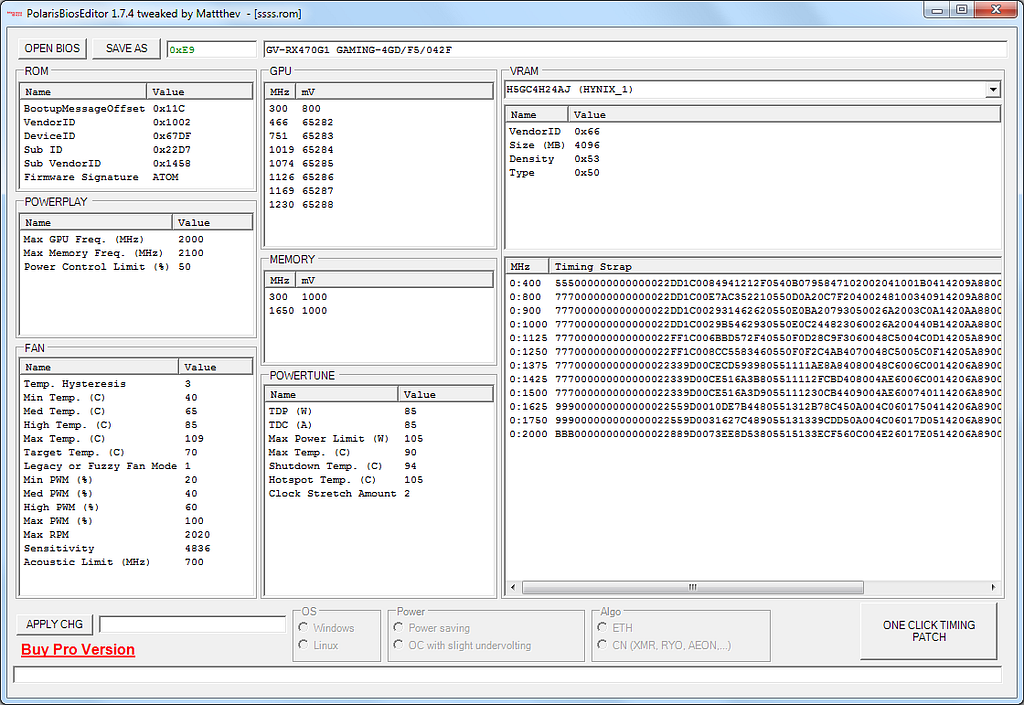
Task: Click the PolarisBiosEditor app icon in title bar
Action: (15, 14)
